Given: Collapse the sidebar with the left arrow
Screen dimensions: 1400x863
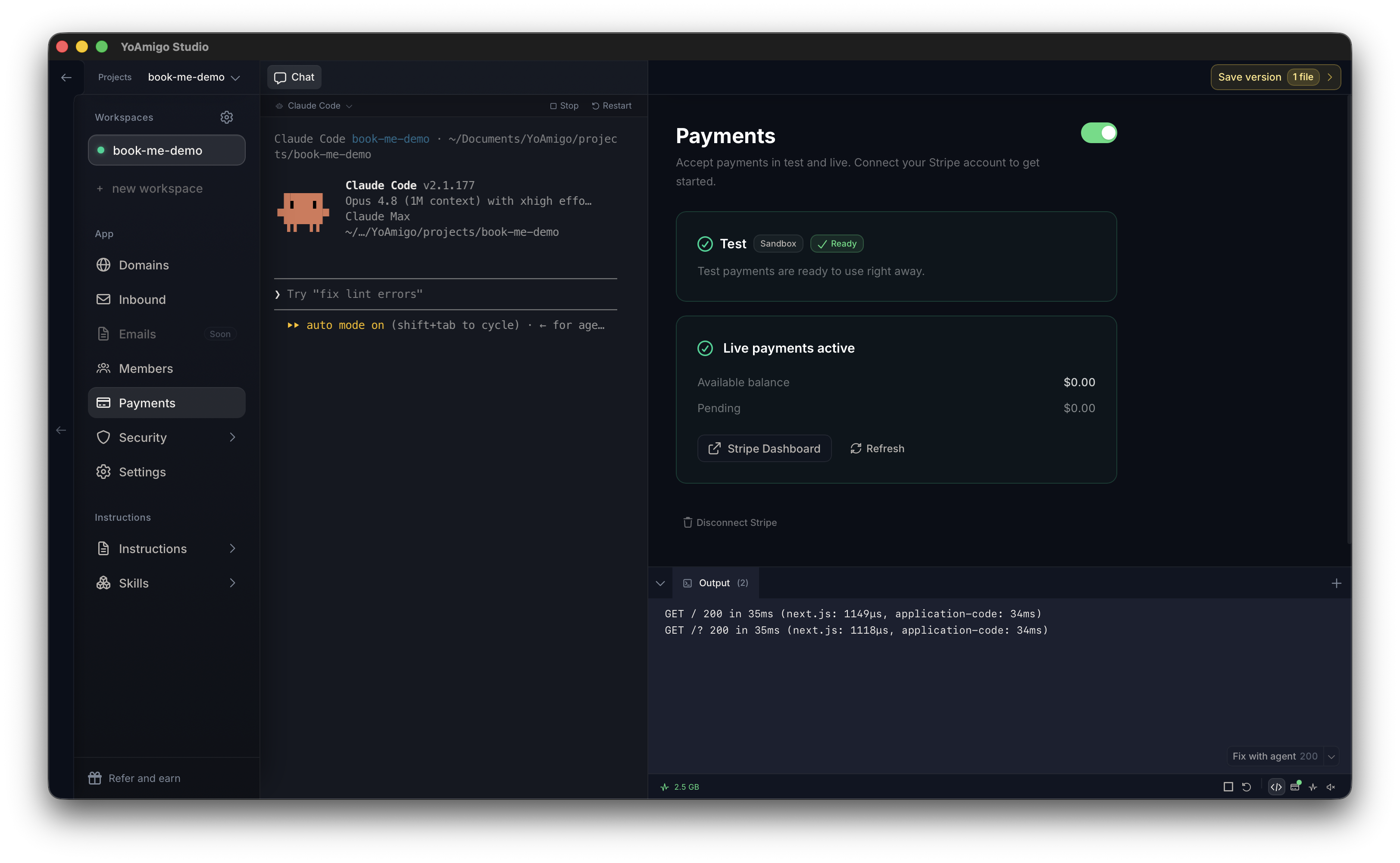Looking at the screenshot, I should [61, 430].
